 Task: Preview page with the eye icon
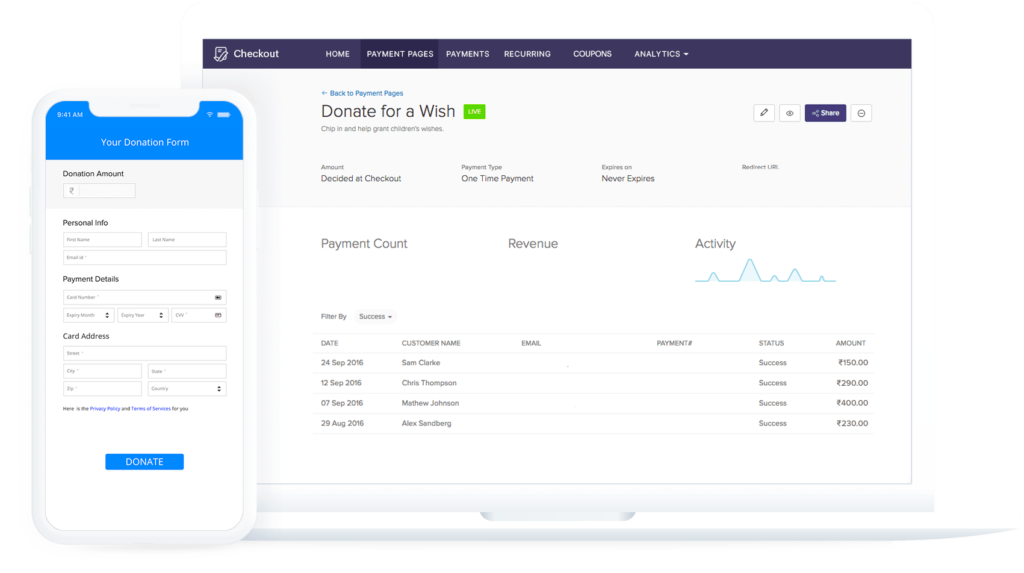point(790,113)
